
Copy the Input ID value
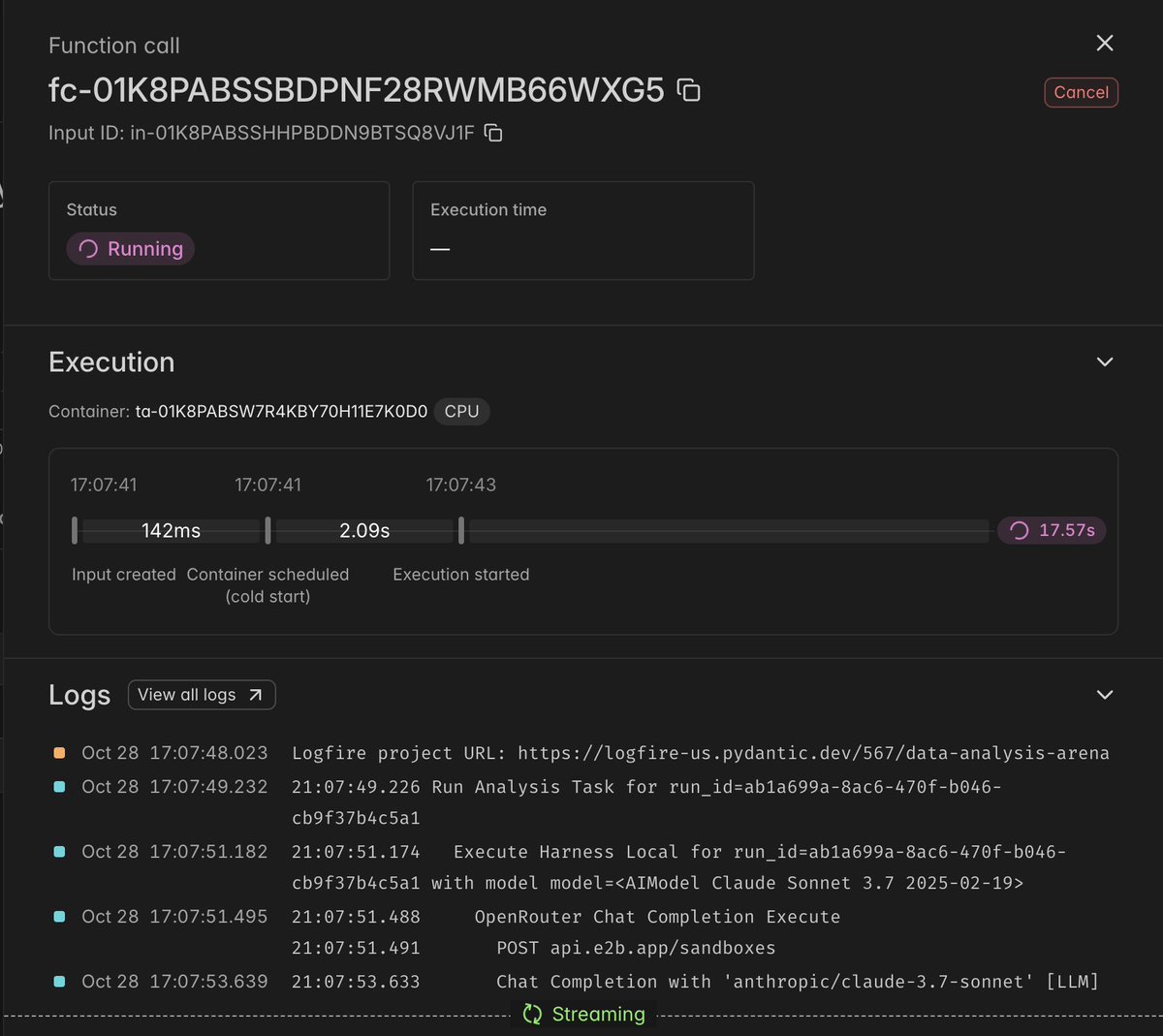click(x=493, y=133)
